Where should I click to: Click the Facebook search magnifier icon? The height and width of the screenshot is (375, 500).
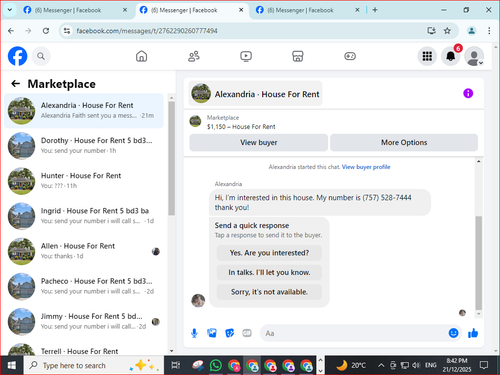[x=41, y=56]
